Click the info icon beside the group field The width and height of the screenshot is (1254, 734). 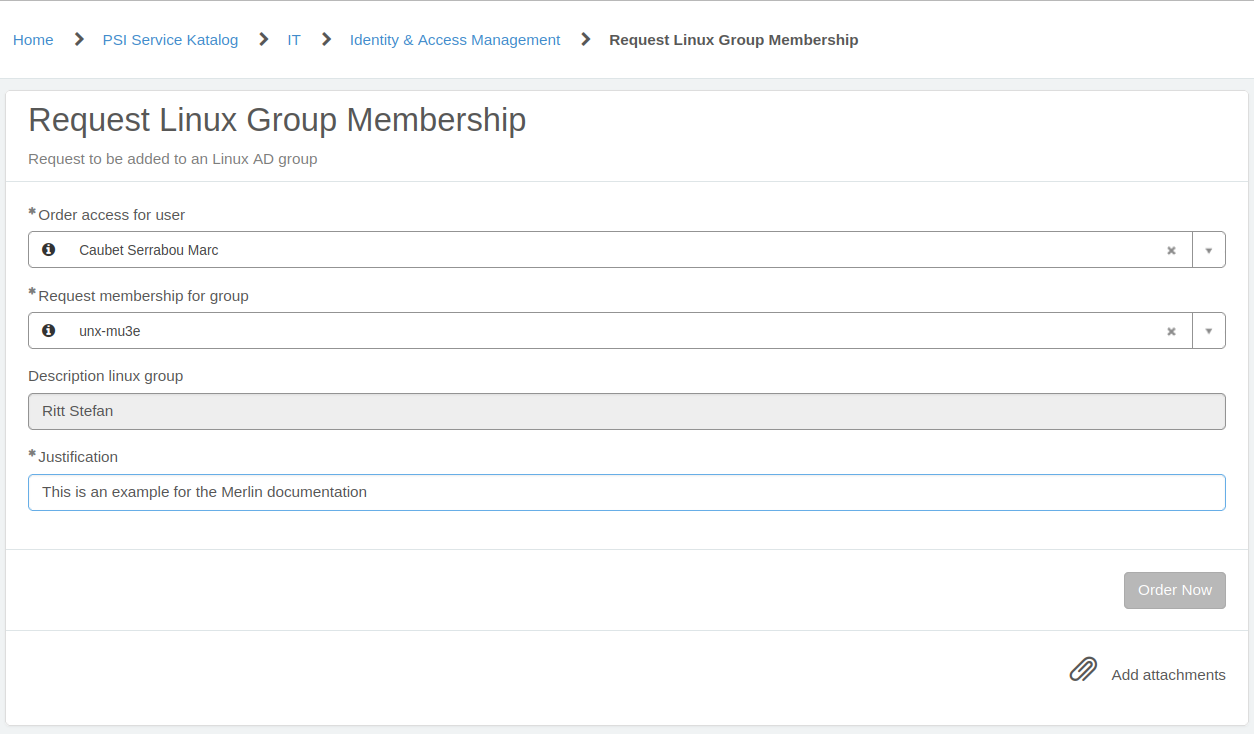click(x=48, y=330)
